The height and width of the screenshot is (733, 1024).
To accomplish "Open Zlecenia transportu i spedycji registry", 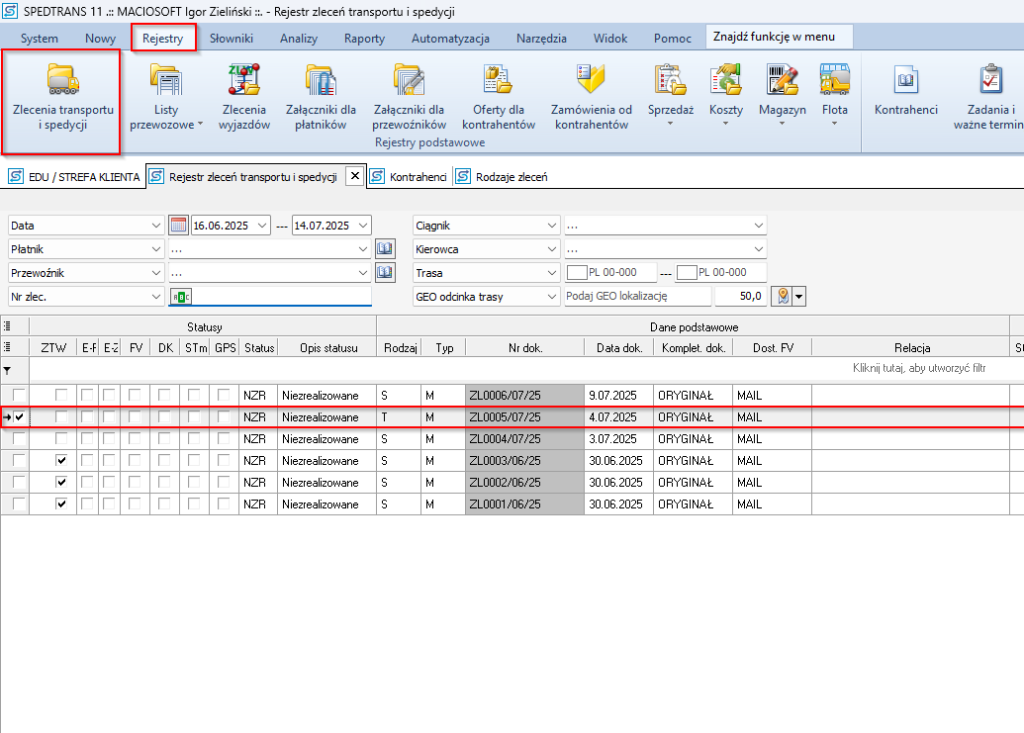I will tap(61, 100).
